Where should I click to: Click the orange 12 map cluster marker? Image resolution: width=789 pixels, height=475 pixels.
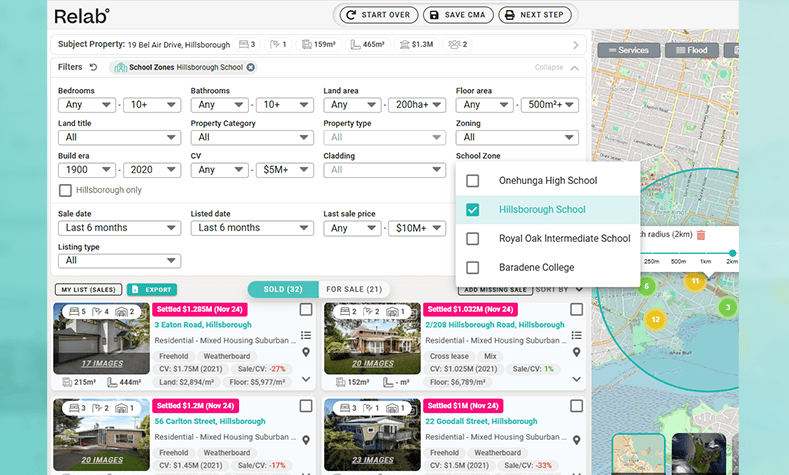point(655,320)
